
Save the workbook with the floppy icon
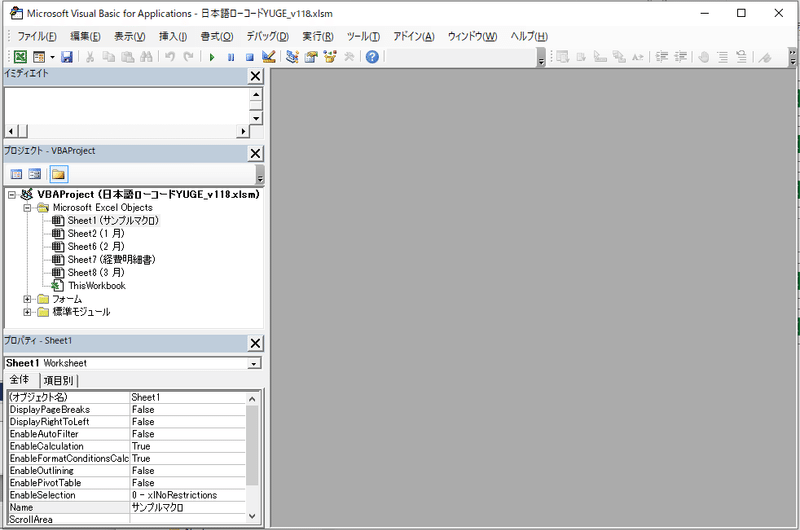click(x=67, y=57)
